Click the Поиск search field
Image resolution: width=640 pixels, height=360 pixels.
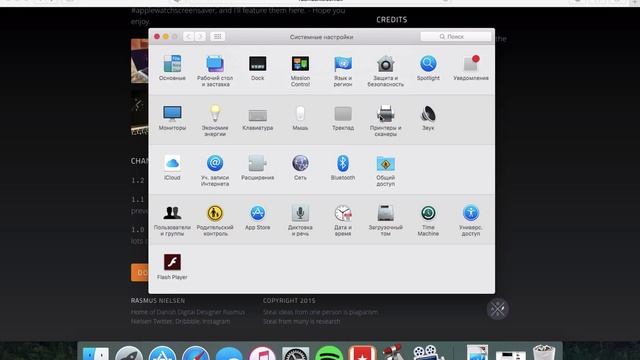pyautogui.click(x=456, y=37)
